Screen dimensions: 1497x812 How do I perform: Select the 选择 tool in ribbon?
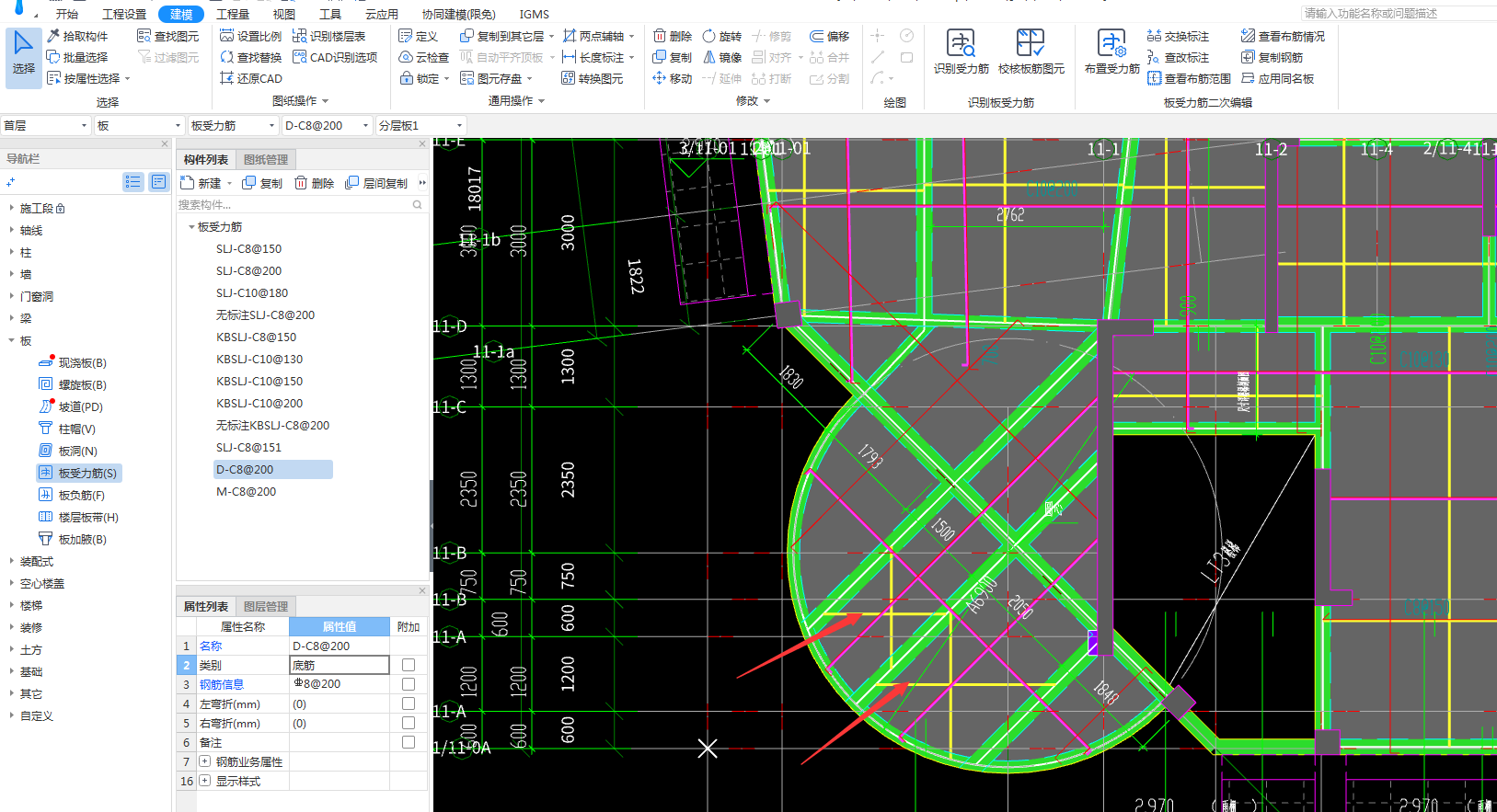(x=24, y=58)
